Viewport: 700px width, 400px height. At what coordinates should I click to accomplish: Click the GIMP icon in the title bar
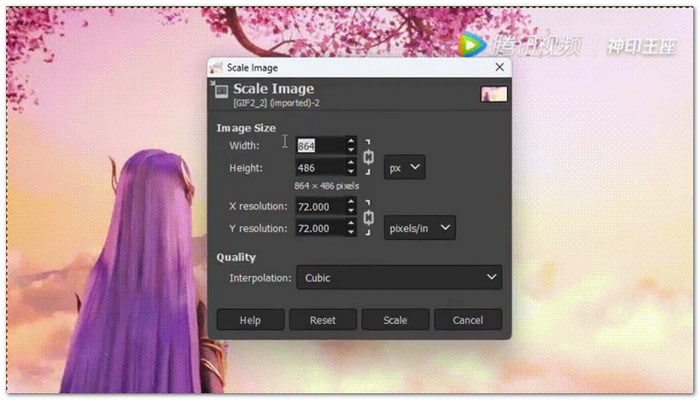pos(217,67)
